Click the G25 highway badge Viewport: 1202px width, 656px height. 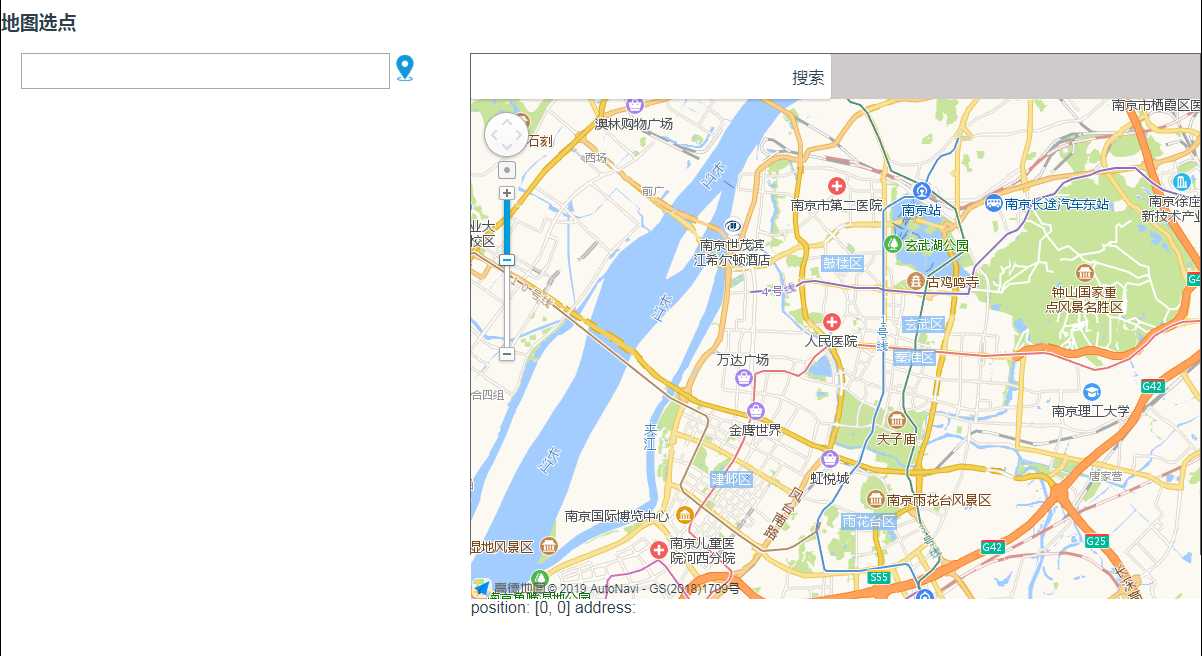coord(1097,541)
